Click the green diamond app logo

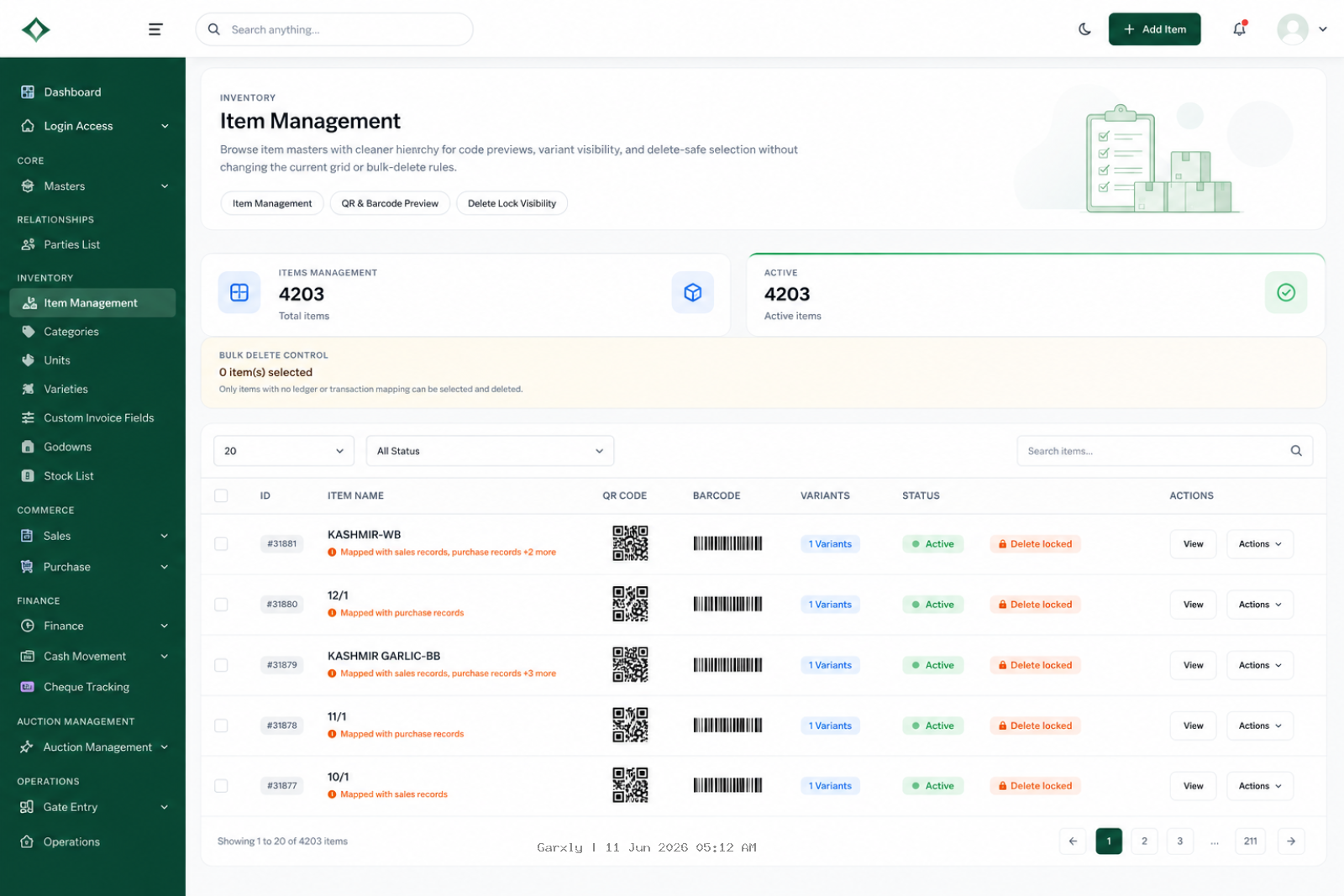[x=35, y=29]
